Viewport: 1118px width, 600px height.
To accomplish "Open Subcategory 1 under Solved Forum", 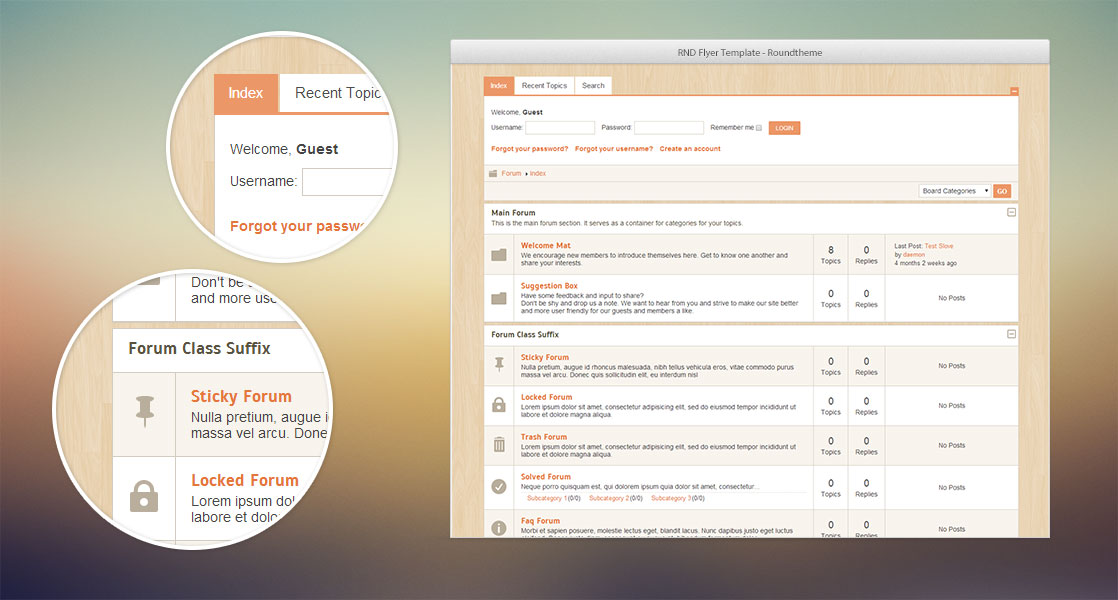I will pyautogui.click(x=547, y=498).
